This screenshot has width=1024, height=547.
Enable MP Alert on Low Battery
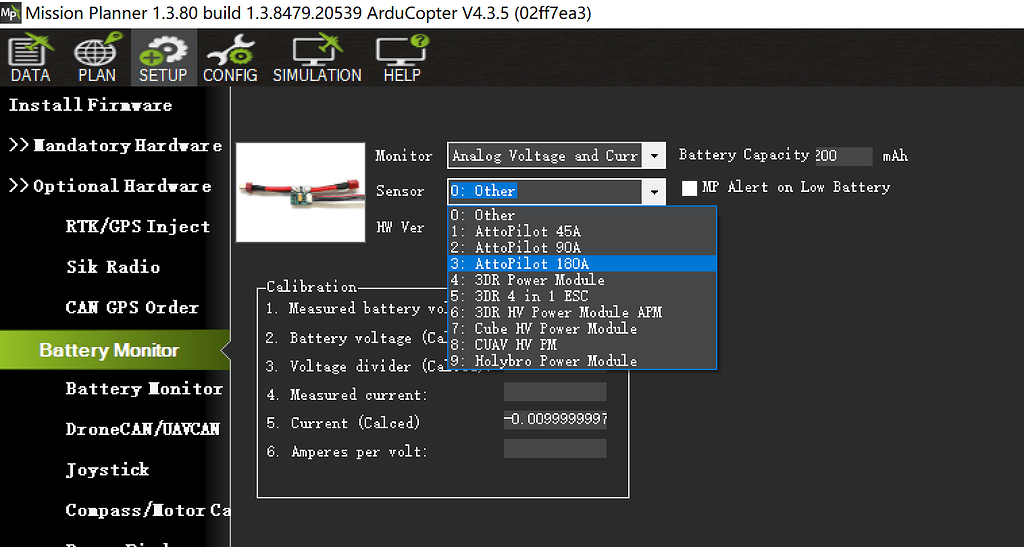pyautogui.click(x=689, y=188)
